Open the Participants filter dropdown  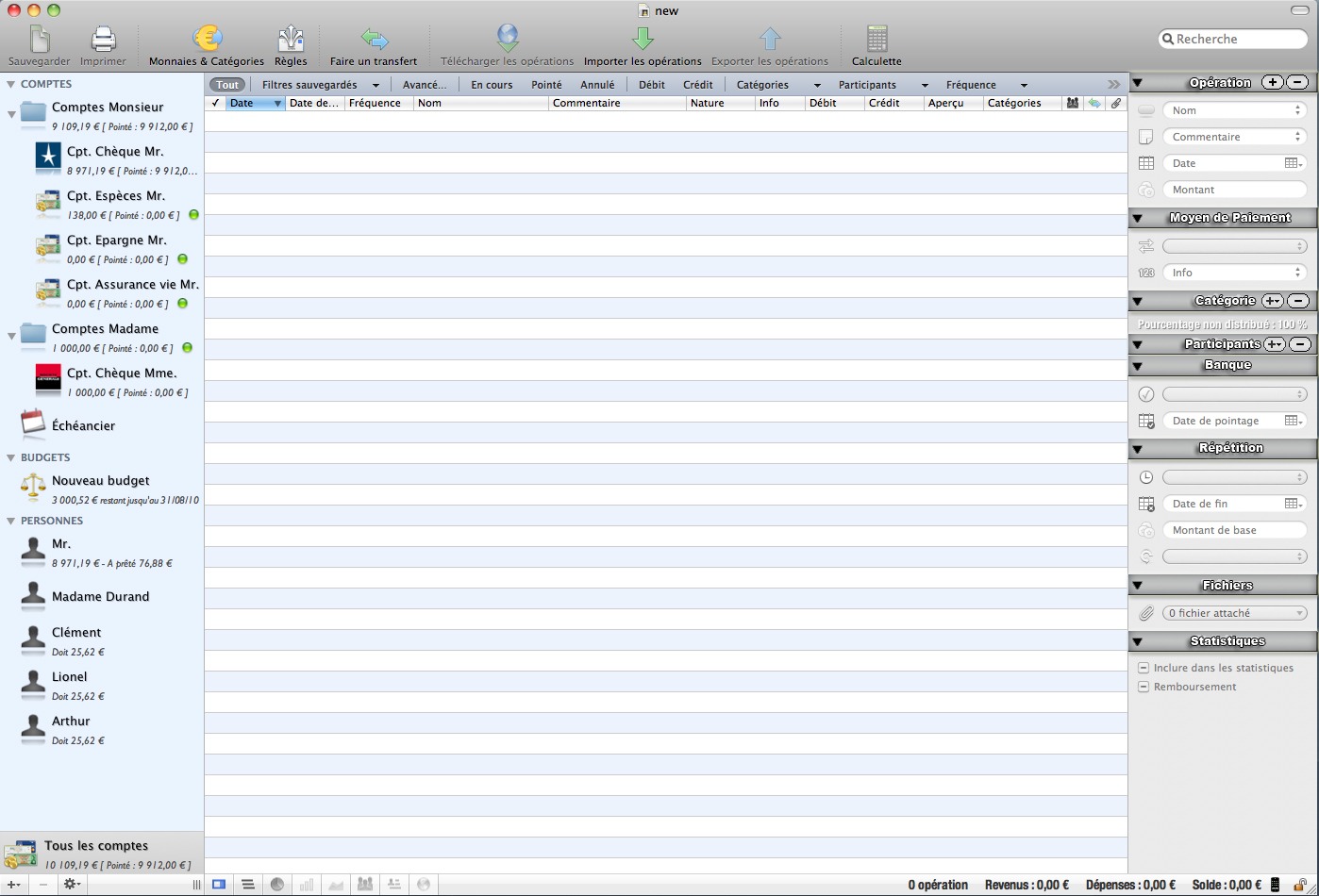tap(883, 85)
